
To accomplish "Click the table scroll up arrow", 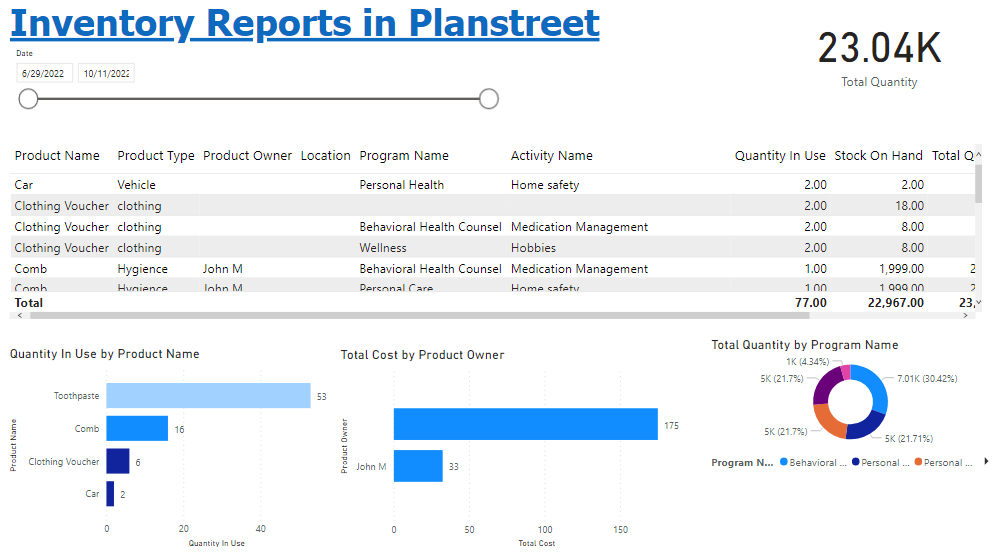I will (x=979, y=154).
